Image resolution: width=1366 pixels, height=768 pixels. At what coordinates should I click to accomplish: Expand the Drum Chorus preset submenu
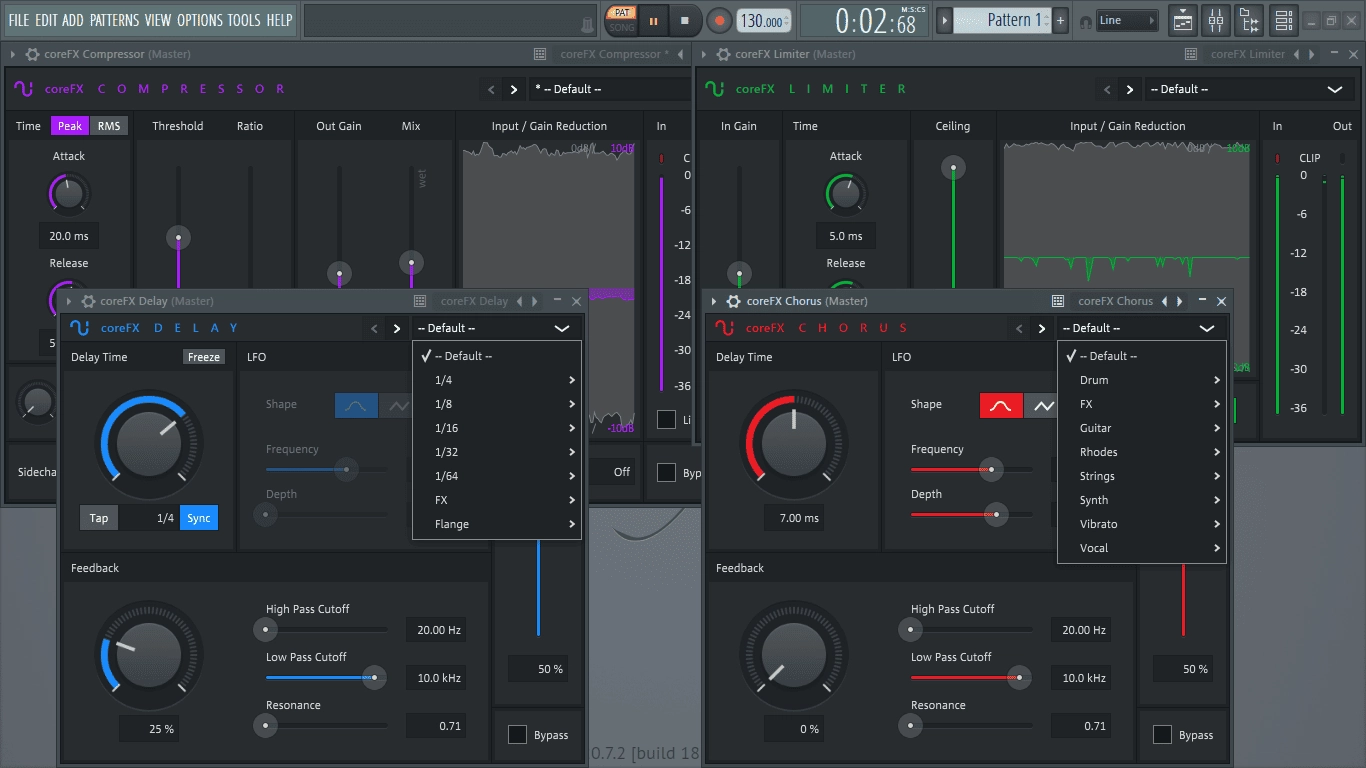coord(1142,380)
